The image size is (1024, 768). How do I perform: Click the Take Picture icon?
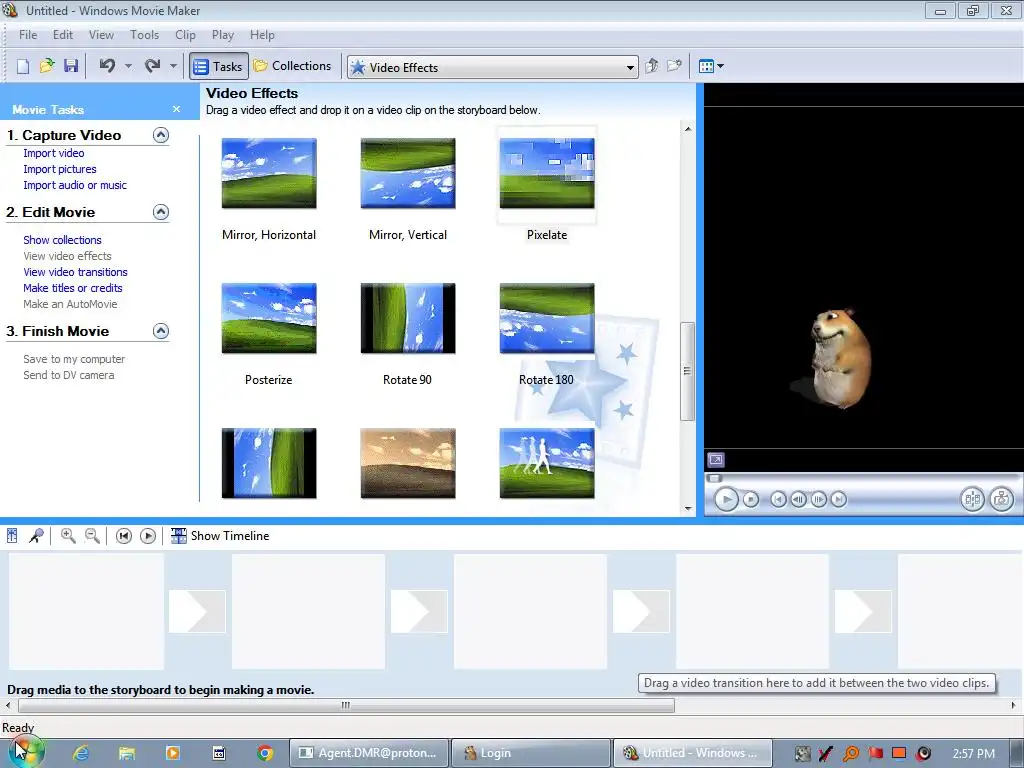[1001, 500]
